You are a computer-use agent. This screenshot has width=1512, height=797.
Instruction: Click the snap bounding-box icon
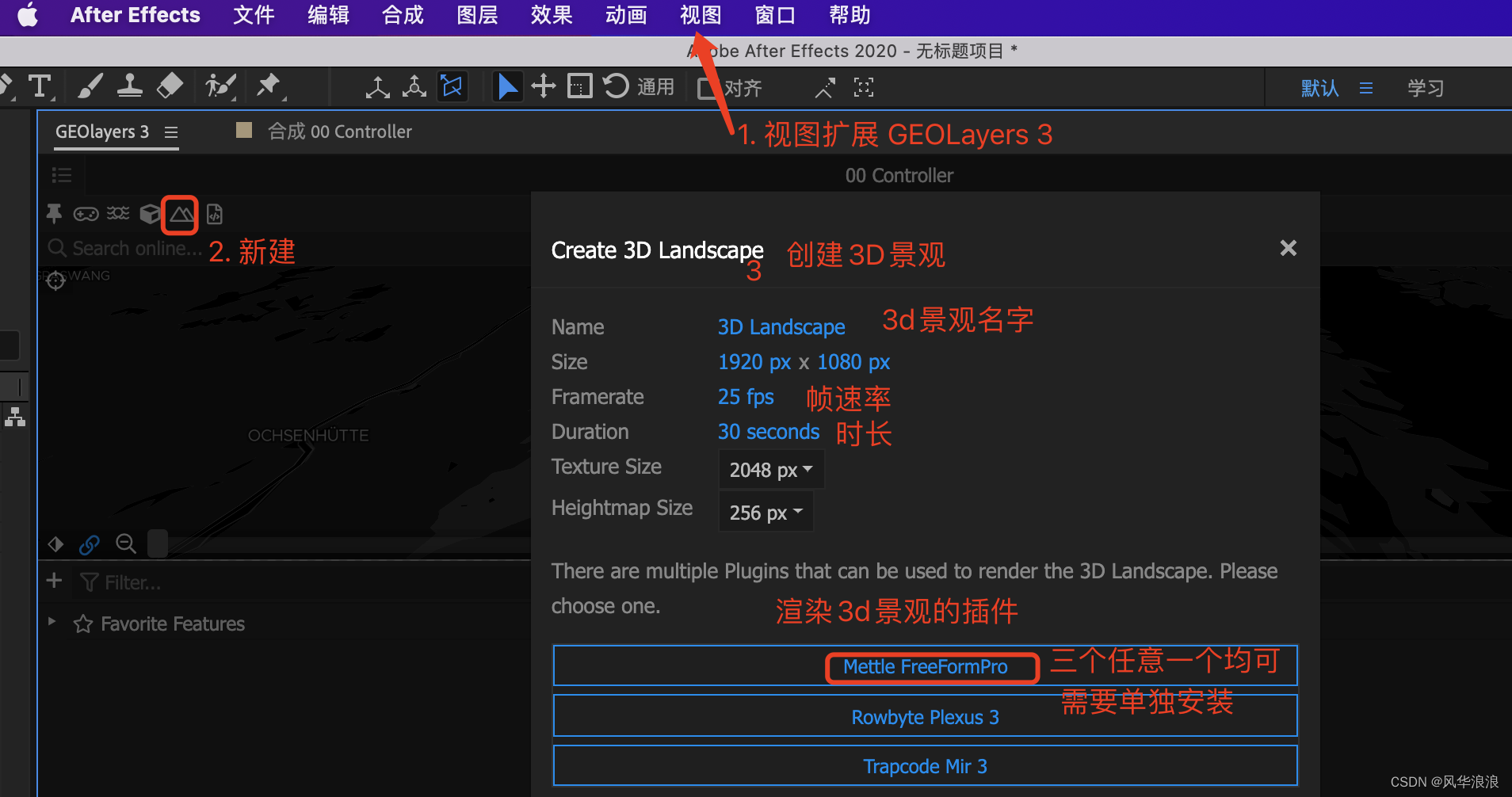coord(864,87)
